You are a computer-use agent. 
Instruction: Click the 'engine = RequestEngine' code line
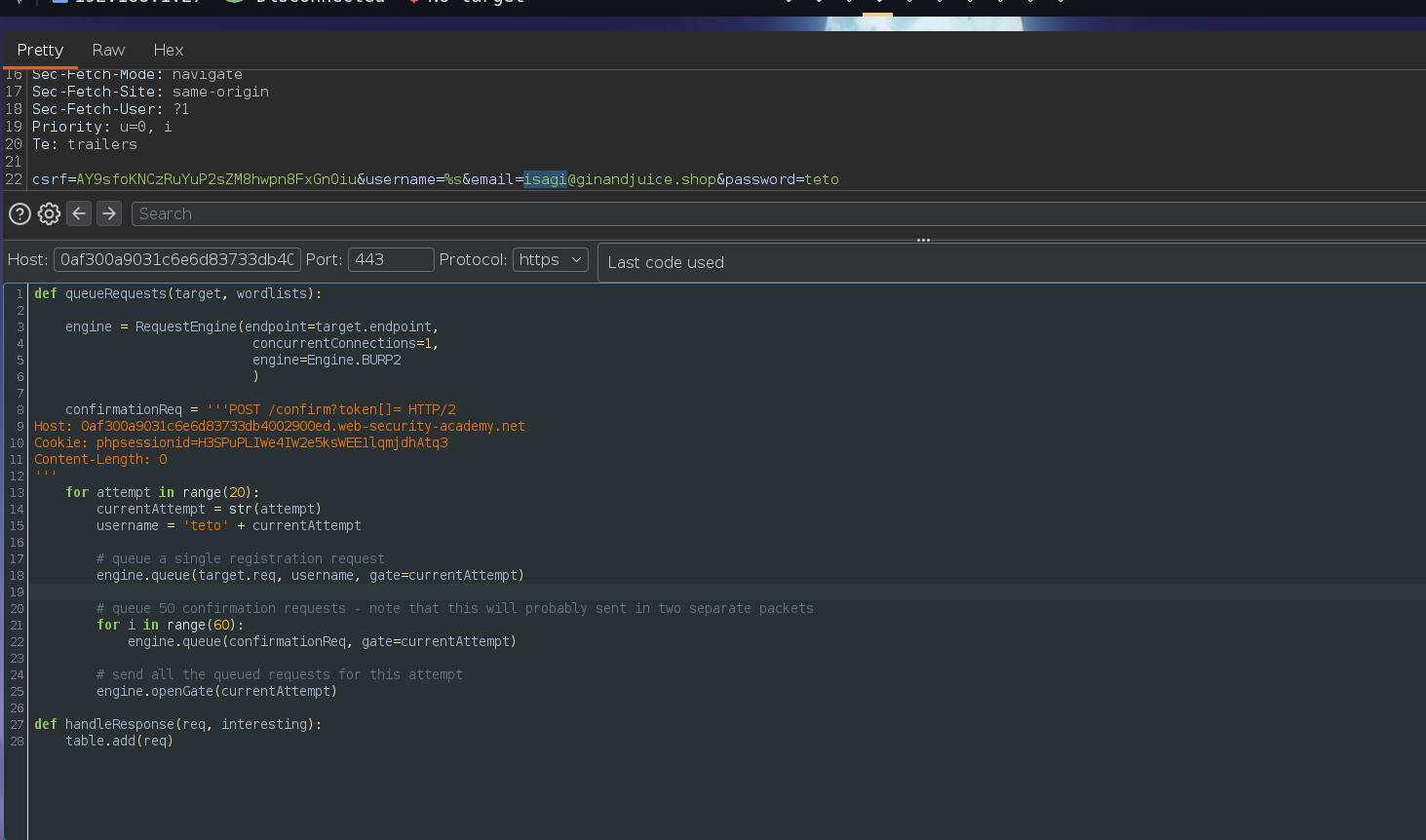(251, 326)
